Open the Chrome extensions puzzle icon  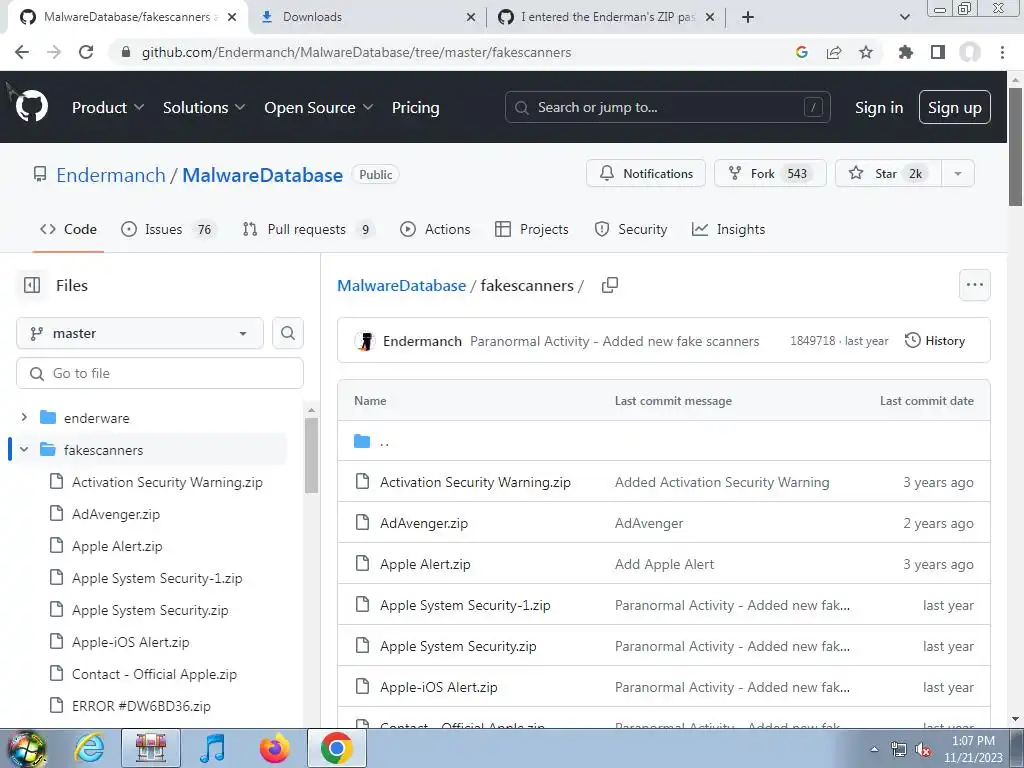click(905, 52)
